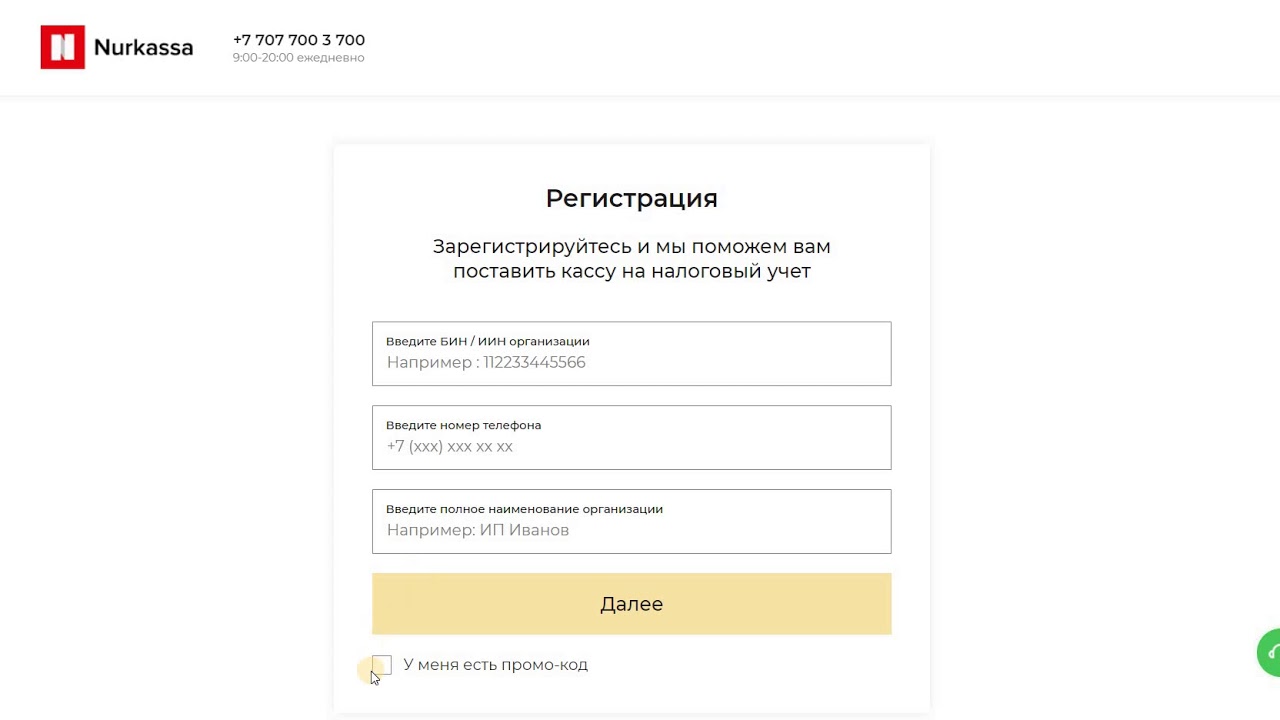Click the 'Введите БИН / ИИН организации' label
Image resolution: width=1280 pixels, height=720 pixels.
(487, 341)
